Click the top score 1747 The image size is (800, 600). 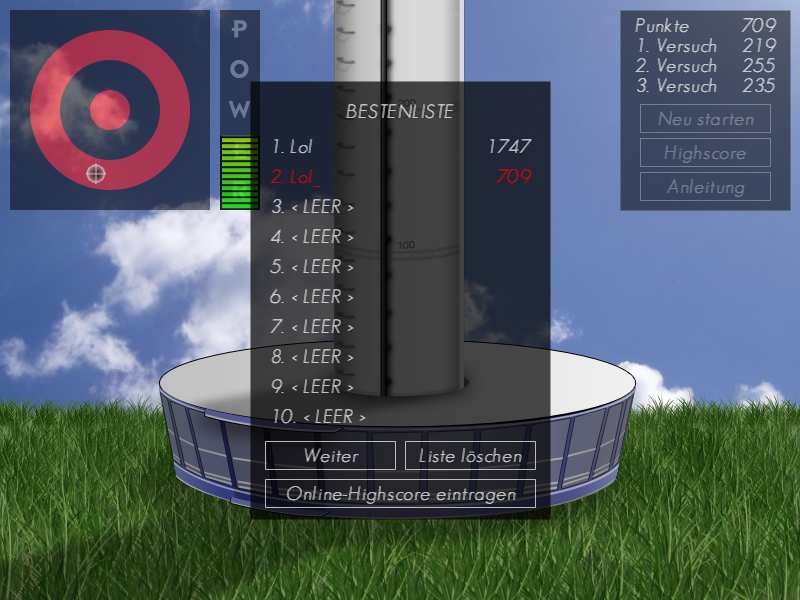point(509,147)
